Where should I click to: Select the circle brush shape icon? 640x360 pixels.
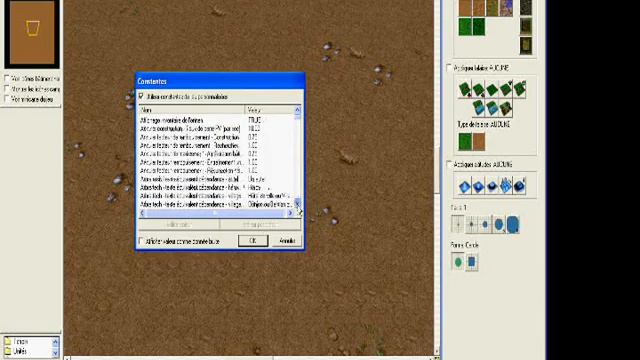(458, 262)
